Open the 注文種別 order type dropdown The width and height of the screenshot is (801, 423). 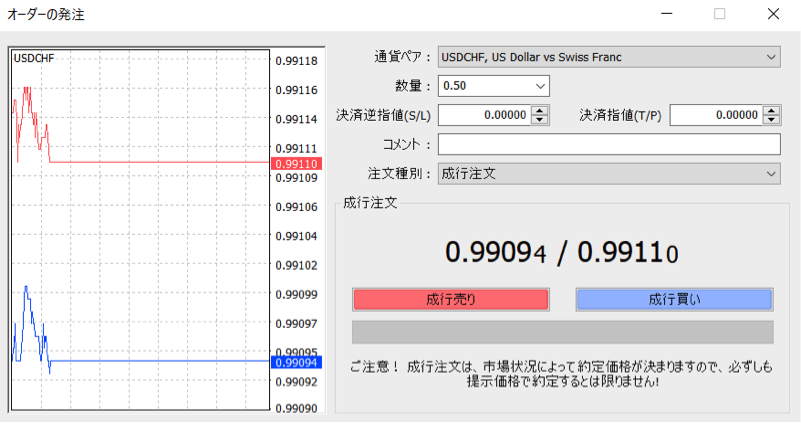click(609, 174)
